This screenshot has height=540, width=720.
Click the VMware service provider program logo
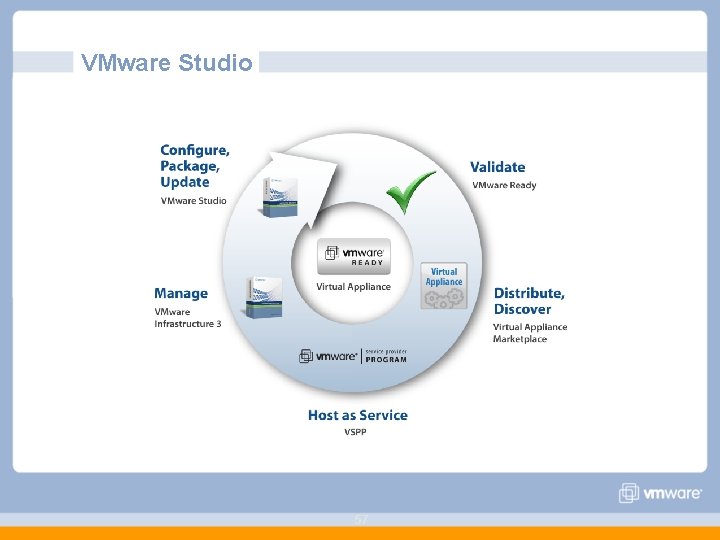tap(353, 356)
